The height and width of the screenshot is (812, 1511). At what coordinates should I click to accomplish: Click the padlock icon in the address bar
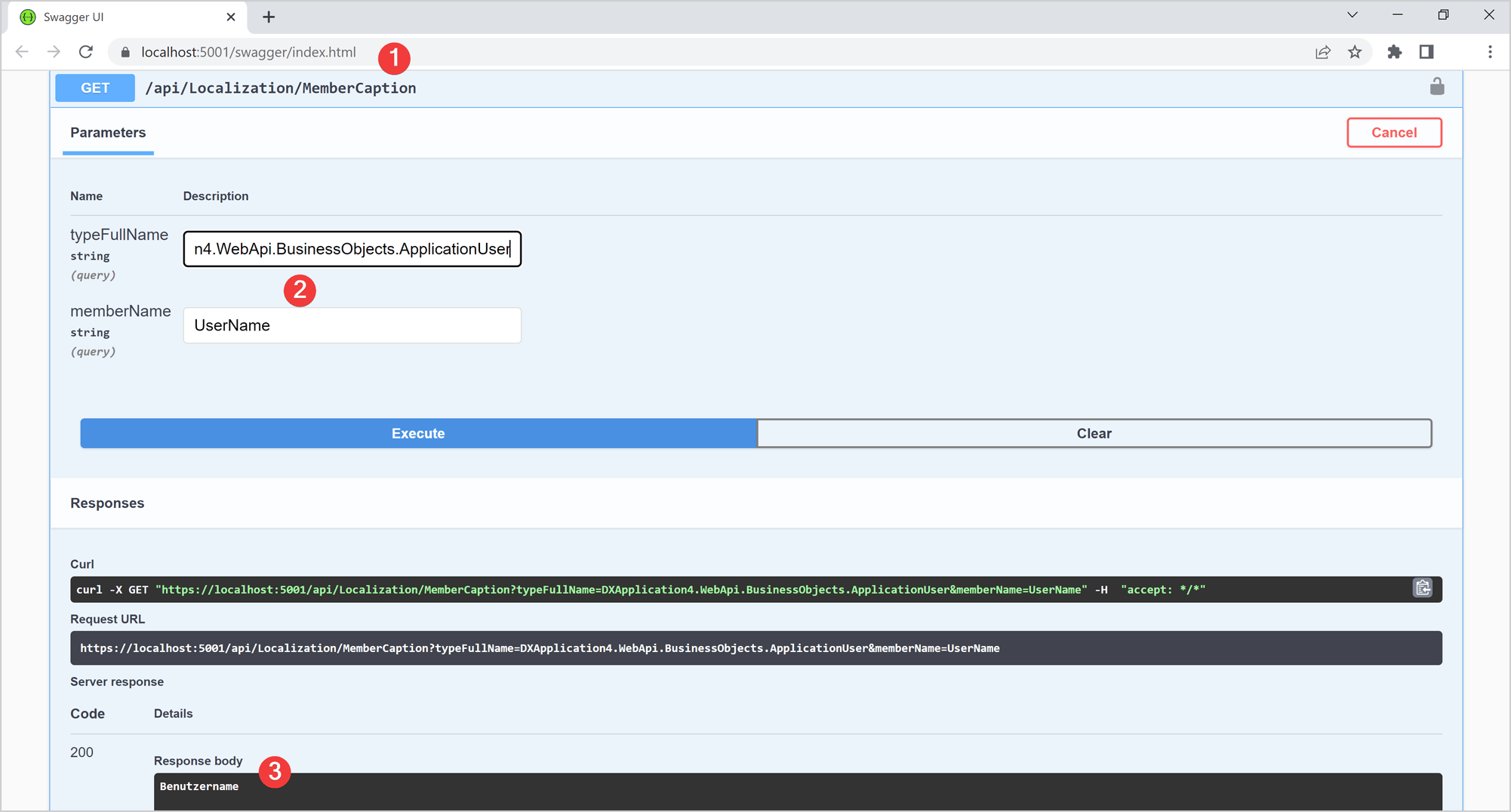click(125, 52)
